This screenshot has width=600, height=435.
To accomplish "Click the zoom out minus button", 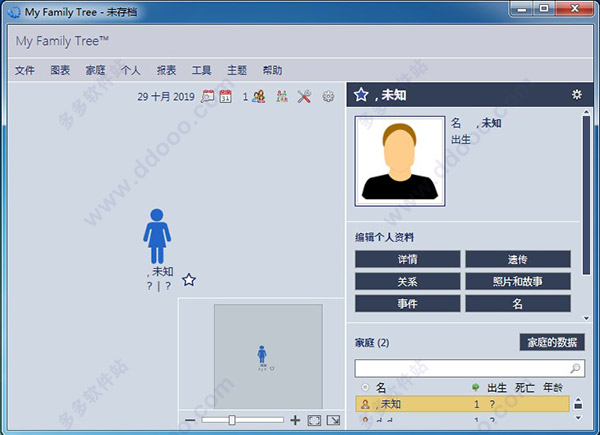I will point(190,420).
